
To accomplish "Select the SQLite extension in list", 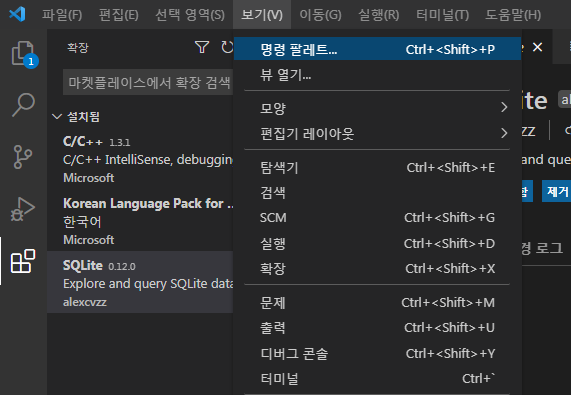I will [140, 282].
